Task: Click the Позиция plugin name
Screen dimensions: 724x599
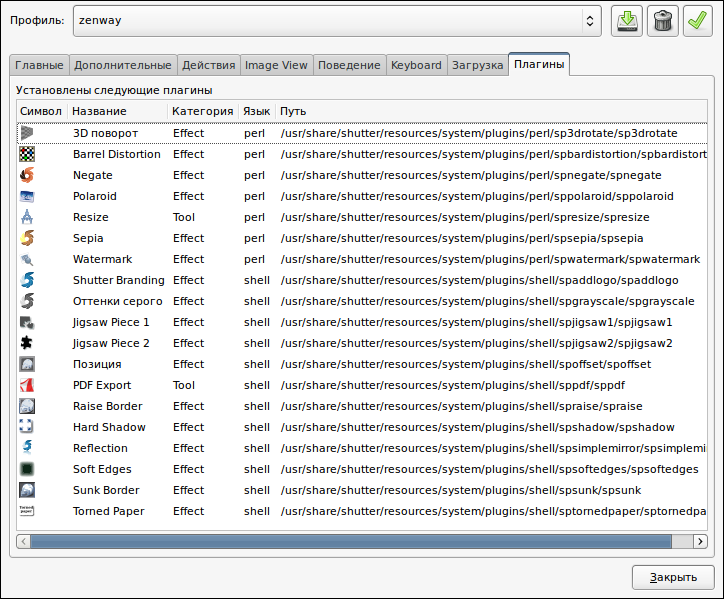Action: pos(97,364)
